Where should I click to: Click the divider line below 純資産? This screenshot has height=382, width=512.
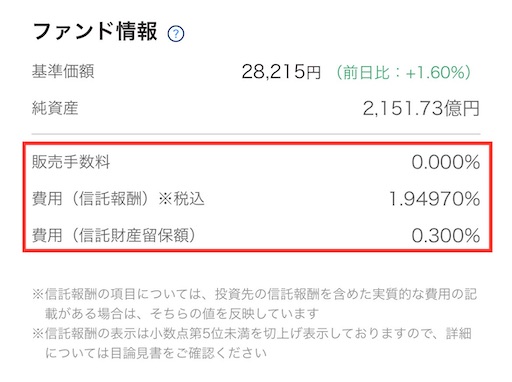256,134
